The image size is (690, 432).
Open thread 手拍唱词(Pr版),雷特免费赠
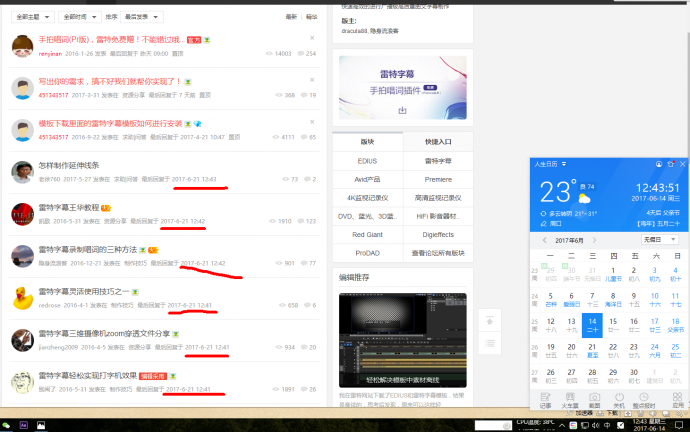pyautogui.click(x=110, y=40)
